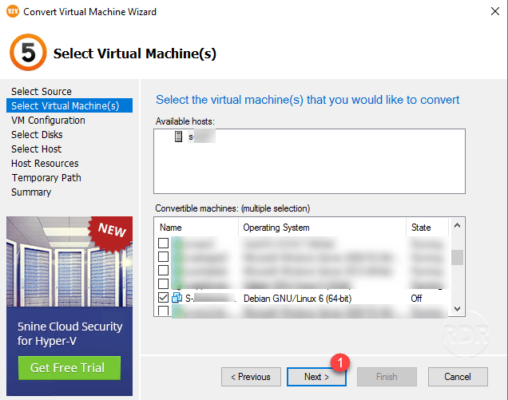Go to the Select Disks step
508x400 pixels.
37,135
